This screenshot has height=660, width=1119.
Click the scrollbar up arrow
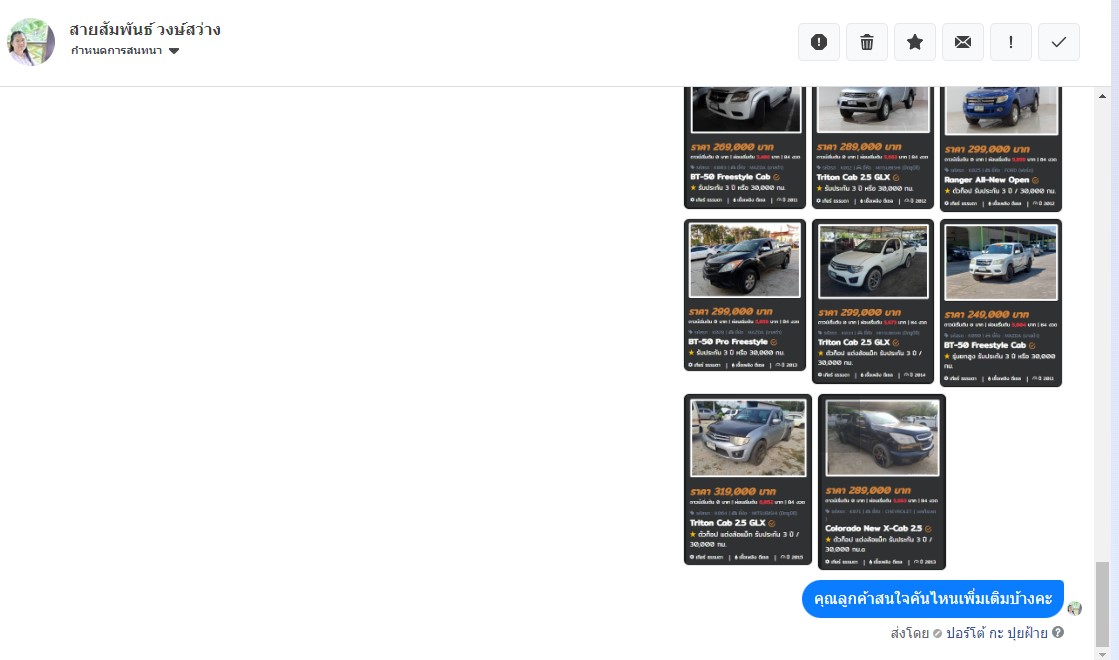point(1103,96)
